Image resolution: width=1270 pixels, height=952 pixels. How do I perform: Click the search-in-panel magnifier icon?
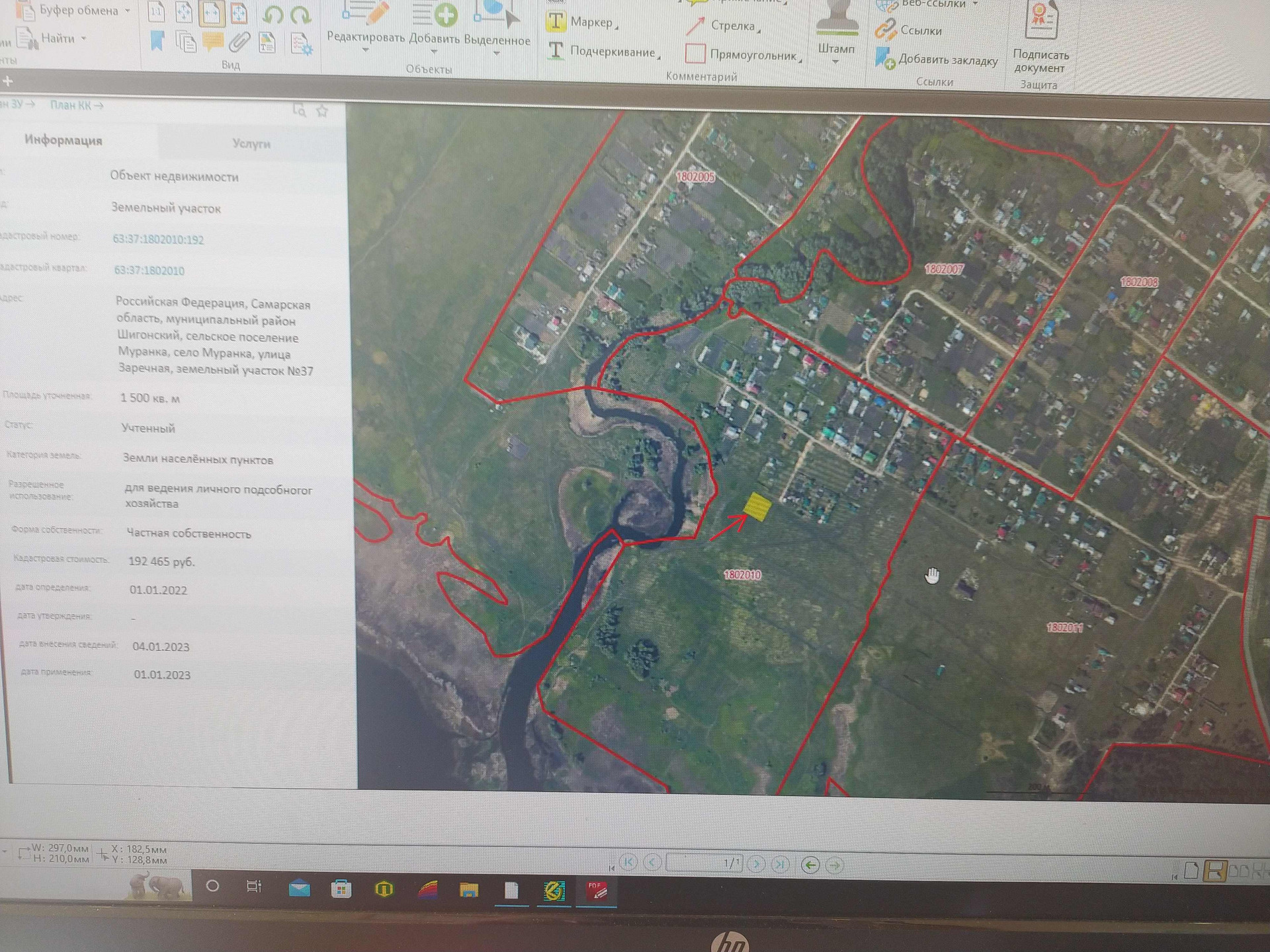300,110
